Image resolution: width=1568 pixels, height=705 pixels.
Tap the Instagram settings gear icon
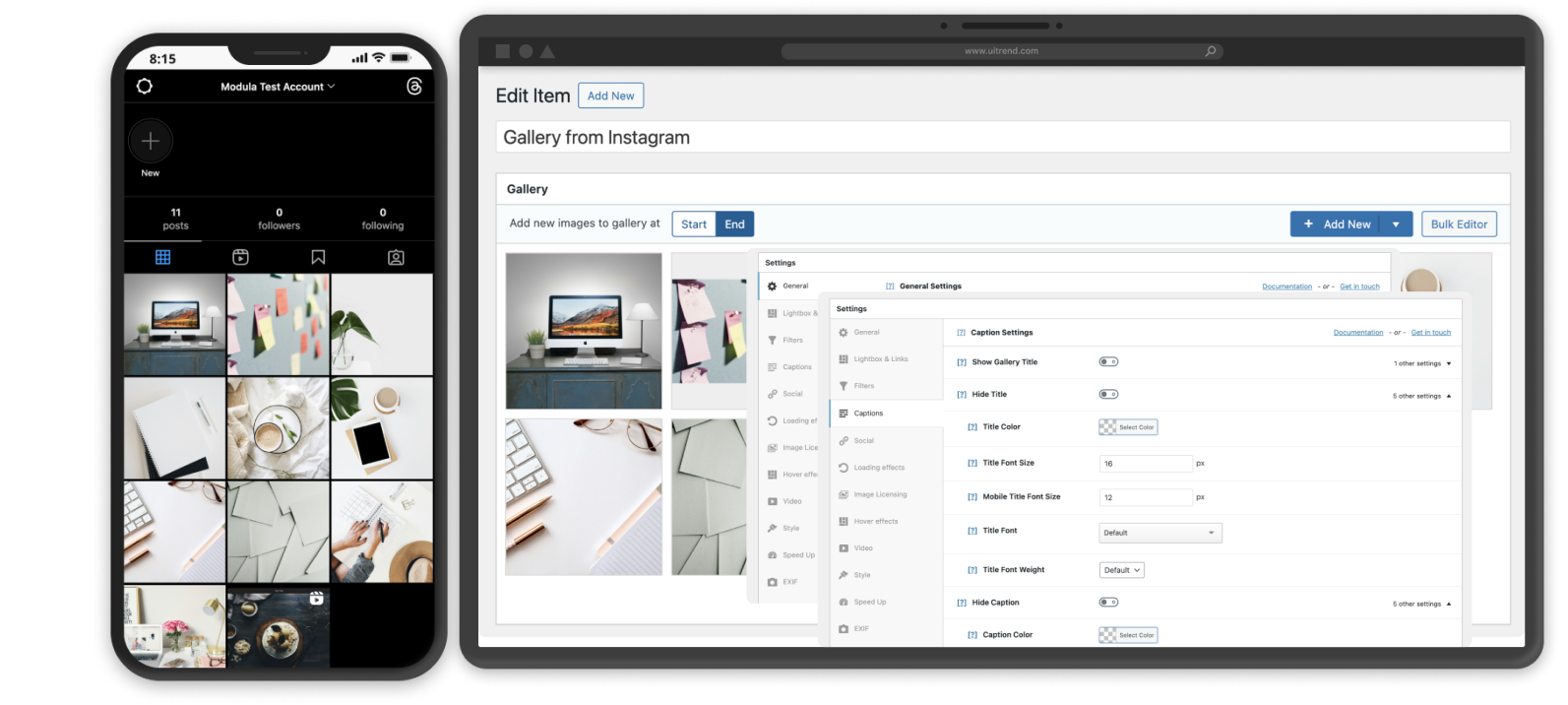[145, 87]
